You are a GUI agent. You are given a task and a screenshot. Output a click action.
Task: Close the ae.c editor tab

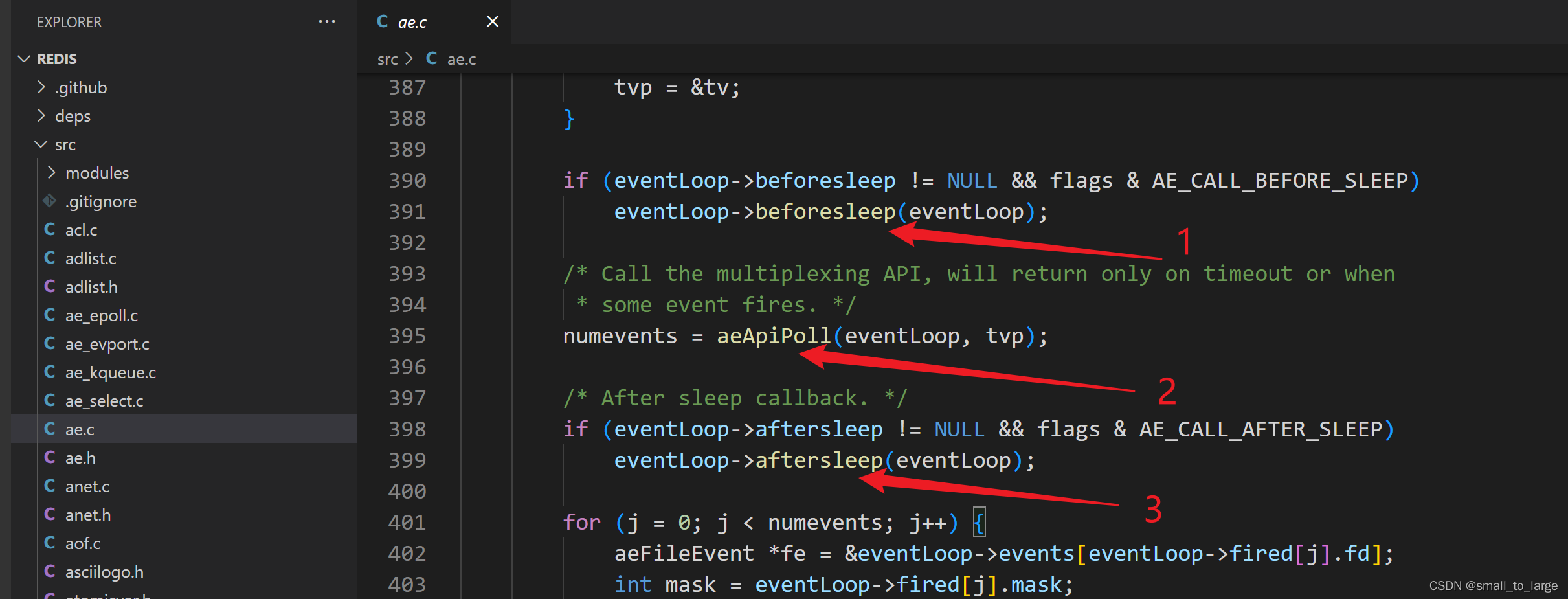click(492, 22)
